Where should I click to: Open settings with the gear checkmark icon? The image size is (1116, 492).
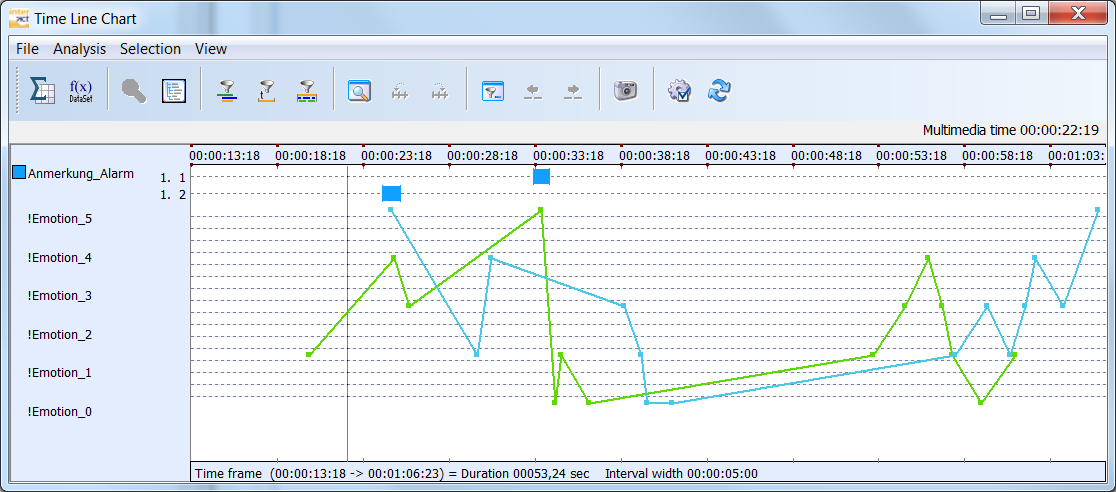pyautogui.click(x=679, y=91)
